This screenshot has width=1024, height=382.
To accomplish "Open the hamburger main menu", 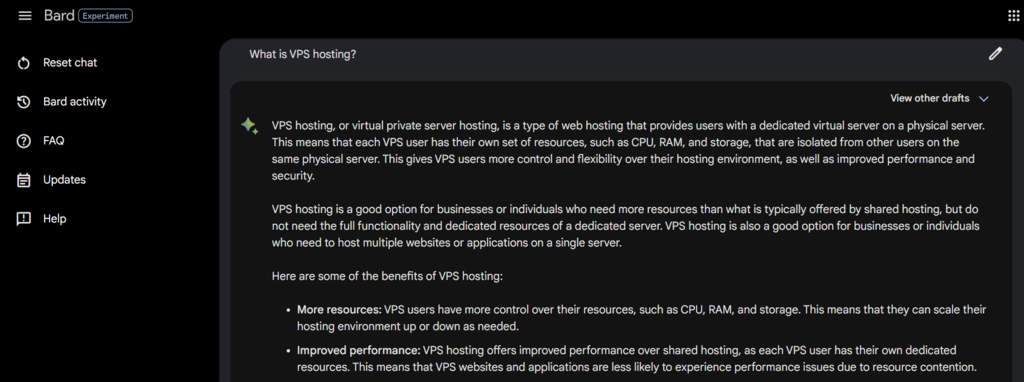I will click(25, 16).
